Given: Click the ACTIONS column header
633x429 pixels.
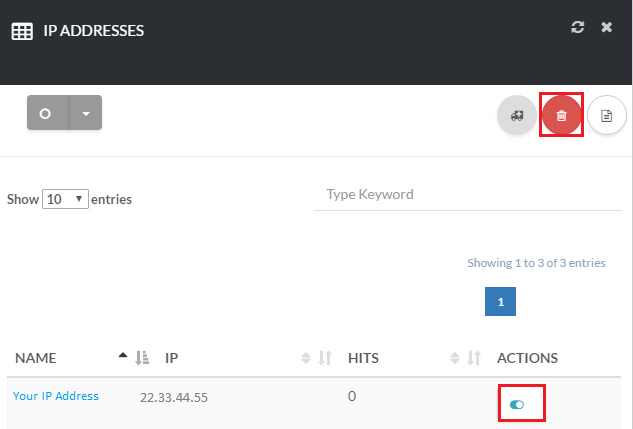Looking at the screenshot, I should pos(527,357).
